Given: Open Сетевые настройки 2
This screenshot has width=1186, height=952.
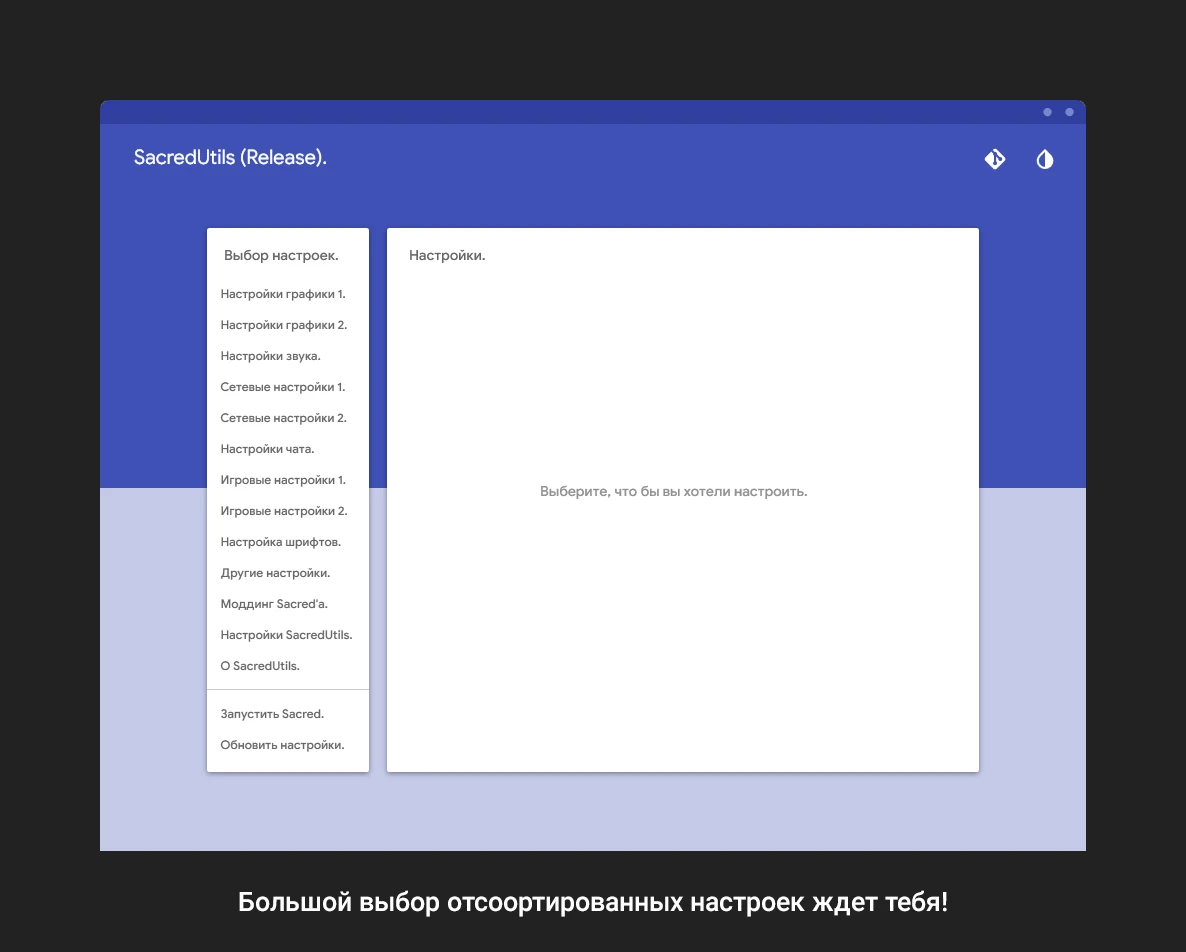Looking at the screenshot, I should tap(283, 417).
